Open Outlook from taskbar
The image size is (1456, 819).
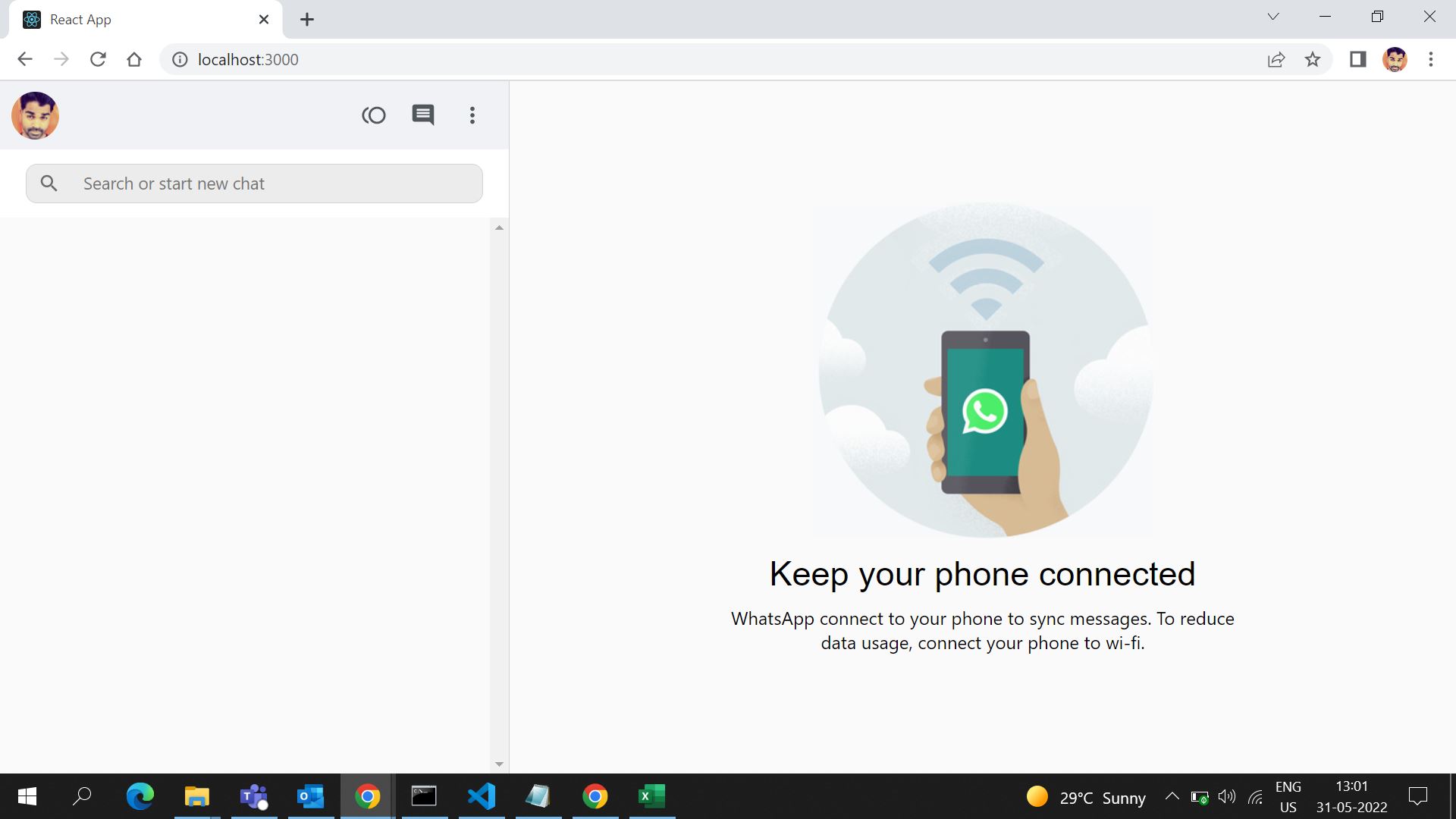click(311, 796)
